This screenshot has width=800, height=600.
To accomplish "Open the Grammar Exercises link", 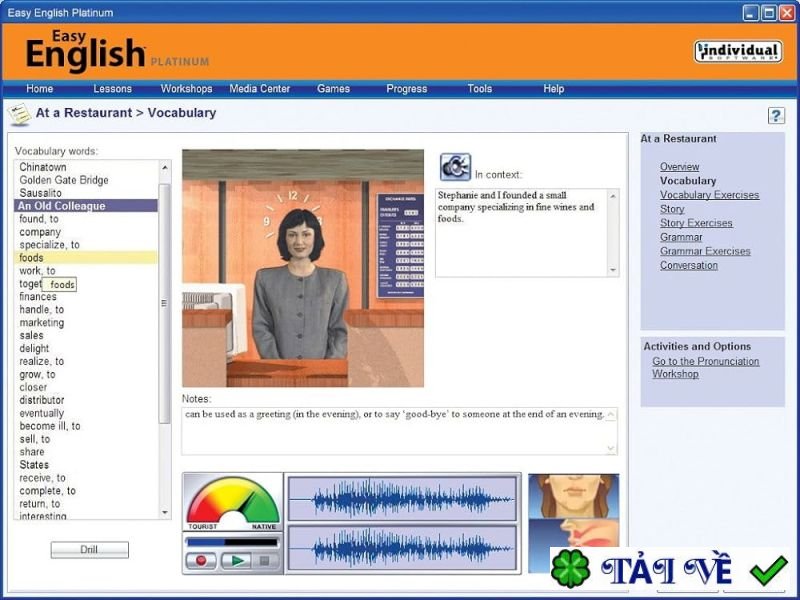I will (x=705, y=251).
